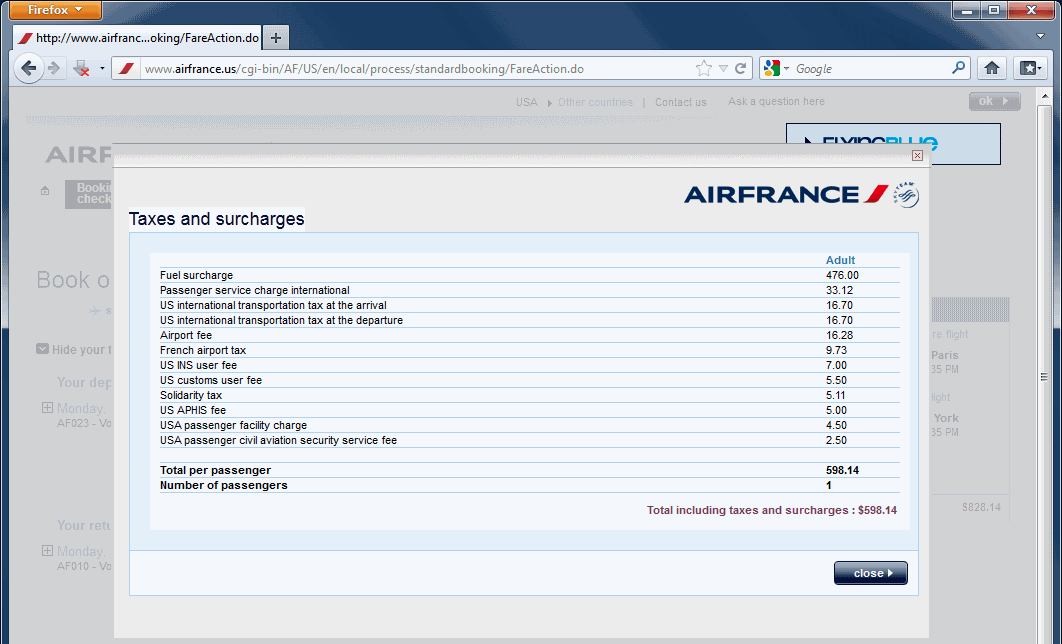Click 'Total including taxes and surcharges : $598.14'
Viewport: 1062px width, 644px height.
coord(771,510)
